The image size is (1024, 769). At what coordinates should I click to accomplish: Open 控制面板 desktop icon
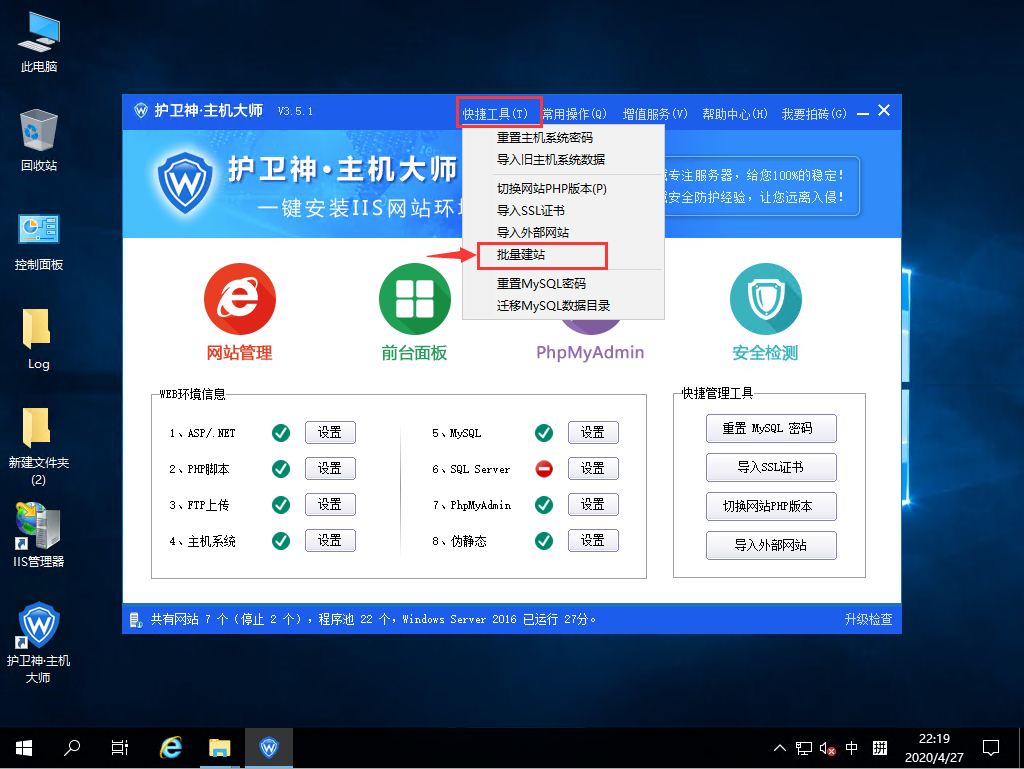point(39,231)
